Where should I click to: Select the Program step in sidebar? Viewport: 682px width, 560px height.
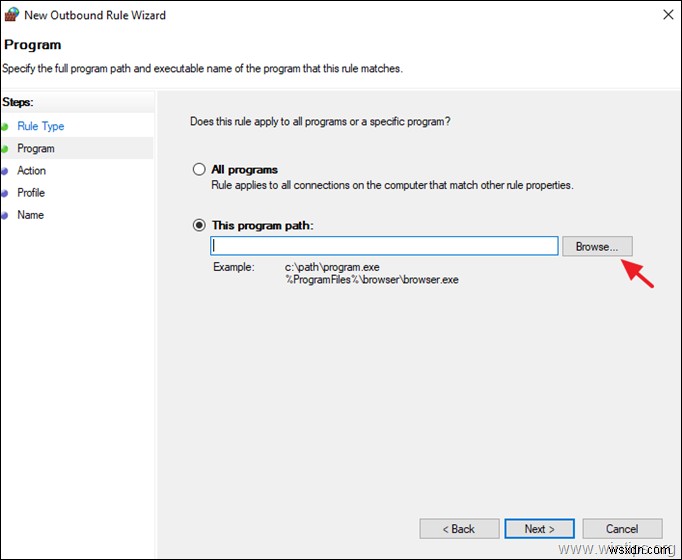(x=36, y=148)
